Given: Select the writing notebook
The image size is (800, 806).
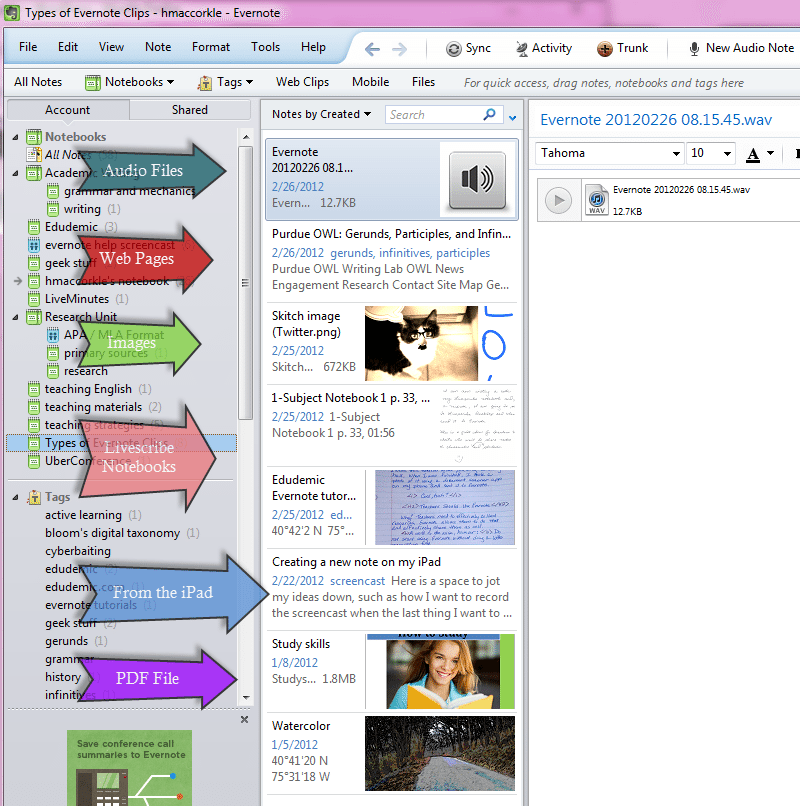Looking at the screenshot, I should [82, 209].
